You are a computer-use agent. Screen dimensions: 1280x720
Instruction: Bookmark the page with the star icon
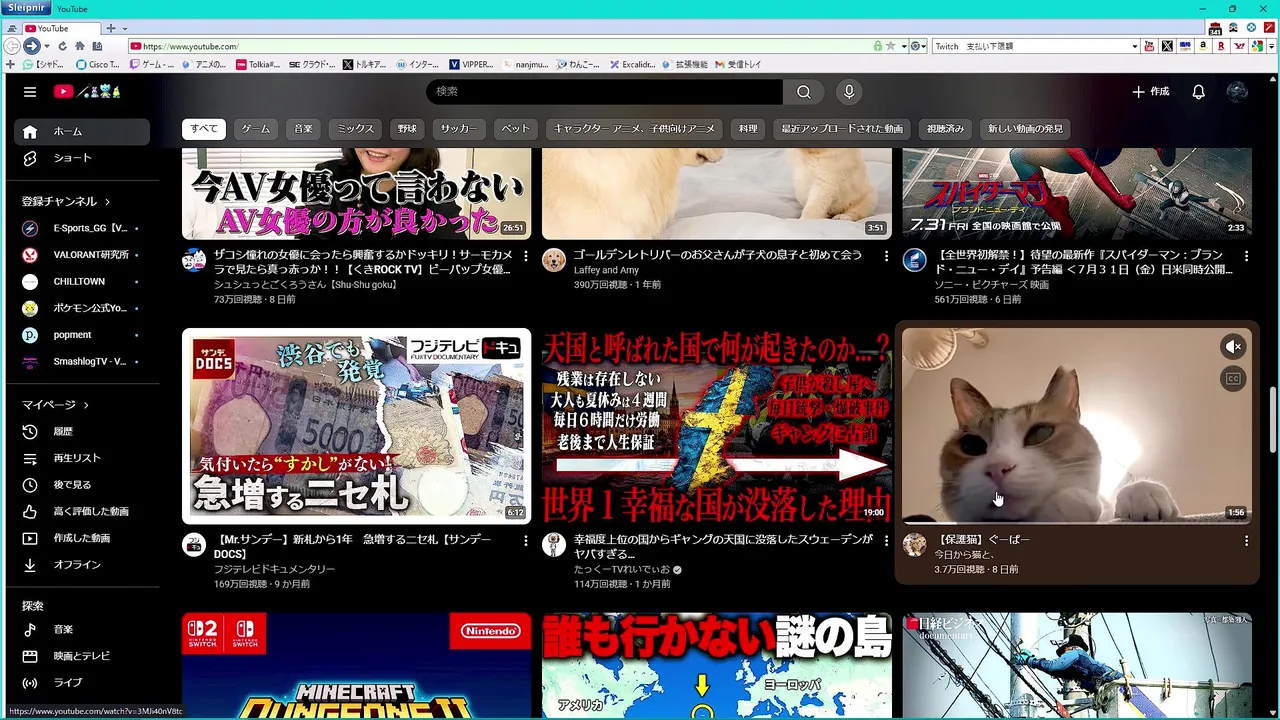point(890,46)
